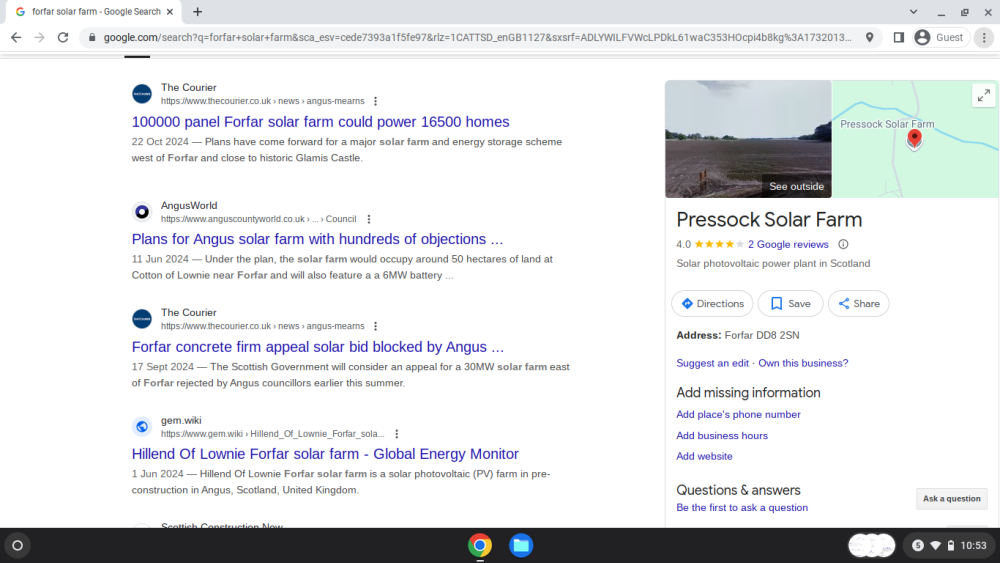Screen dimensions: 1000x563
Task: Click The Courier favicon of first result
Action: tap(142, 94)
